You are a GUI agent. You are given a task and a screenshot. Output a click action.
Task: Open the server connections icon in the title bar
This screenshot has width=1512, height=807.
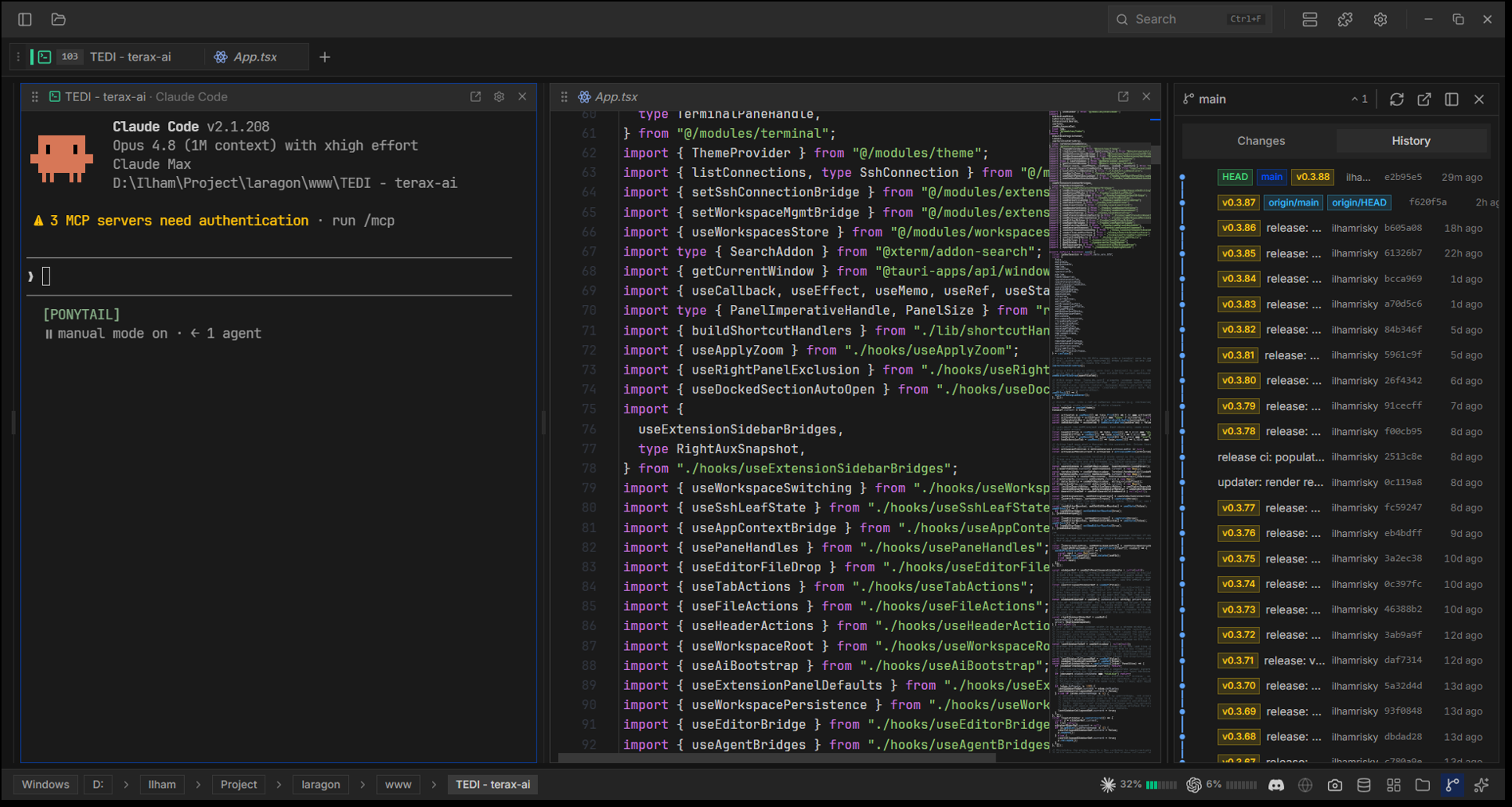pyautogui.click(x=1310, y=19)
